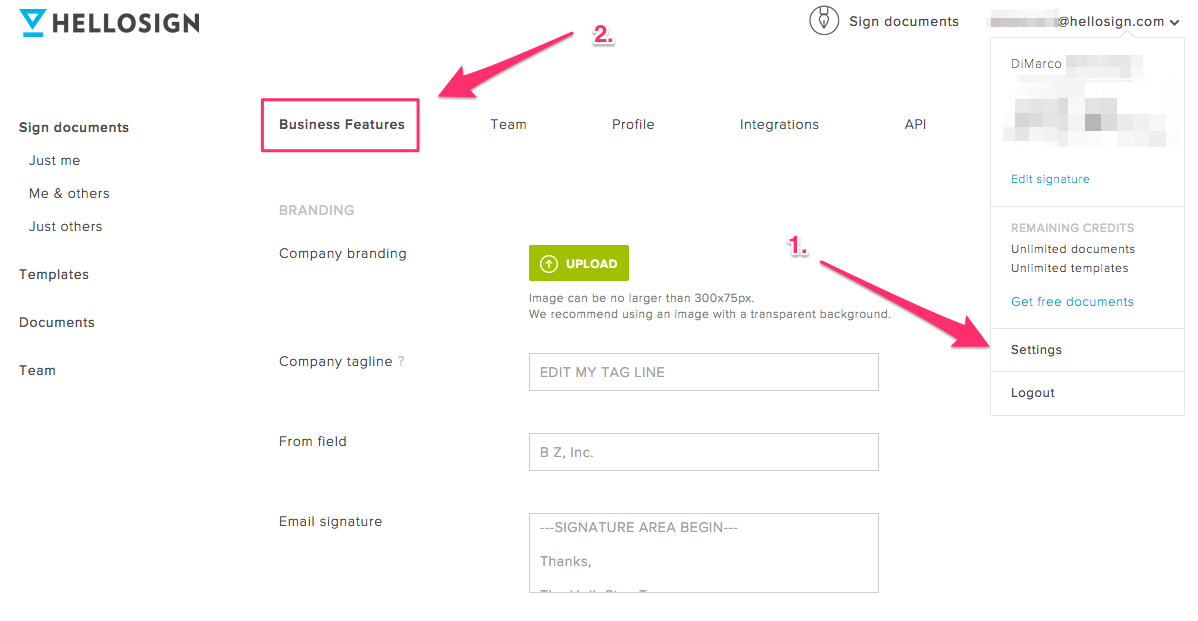This screenshot has height=621, width=1198.
Task: Click inside the Email signature text area
Action: pos(704,553)
